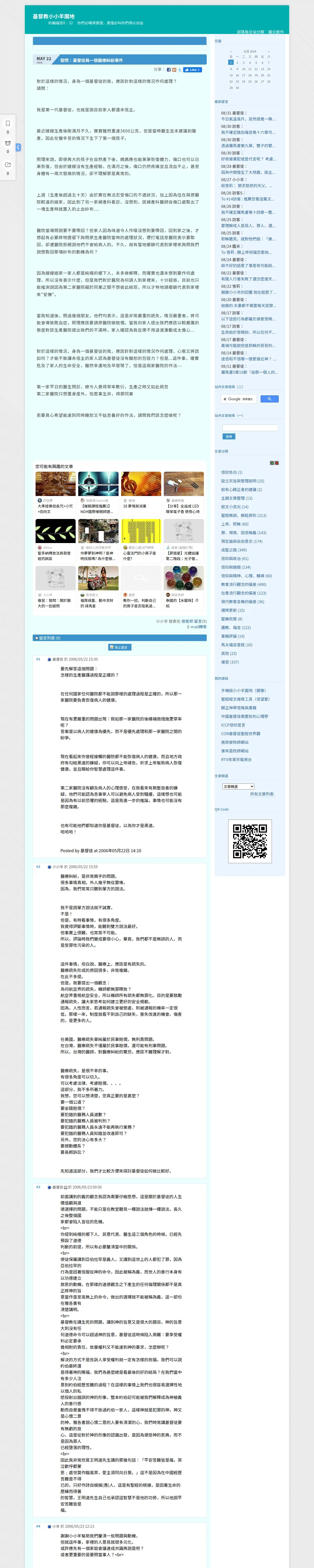Select date 1 in the calendar
The width and height of the screenshot is (314, 1568).
click(231, 63)
